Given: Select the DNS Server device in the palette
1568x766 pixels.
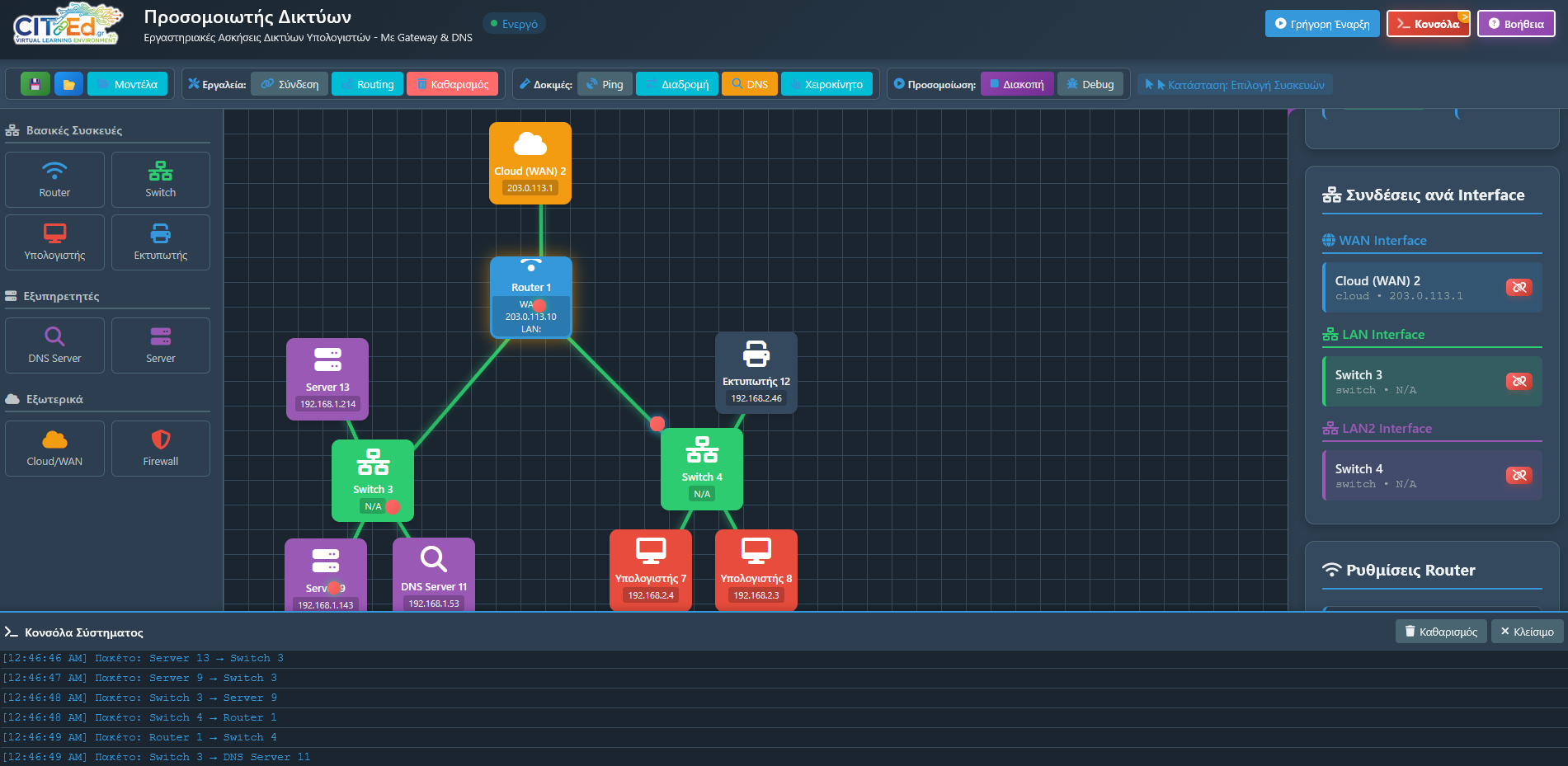Looking at the screenshot, I should 54,345.
